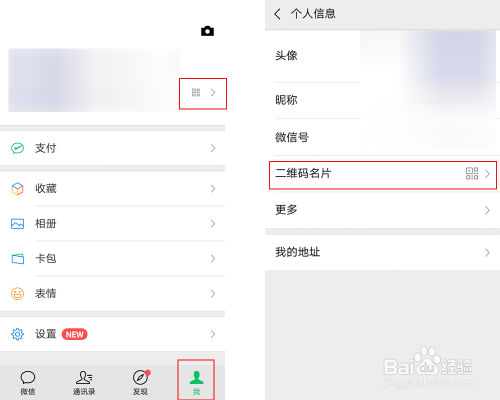The image size is (500, 400).
Task: Open the 相册 album picture icon
Action: coord(17,224)
